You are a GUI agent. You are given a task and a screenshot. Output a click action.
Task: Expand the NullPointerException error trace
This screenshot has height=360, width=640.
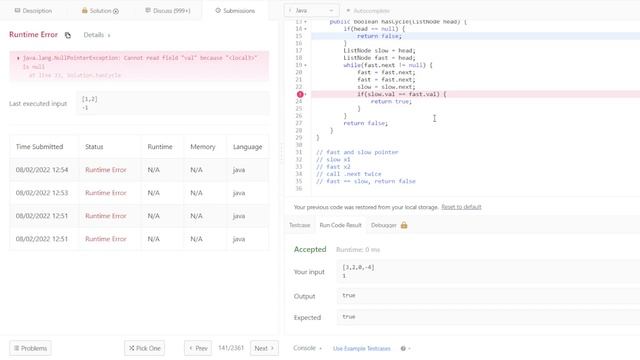(x=18, y=58)
